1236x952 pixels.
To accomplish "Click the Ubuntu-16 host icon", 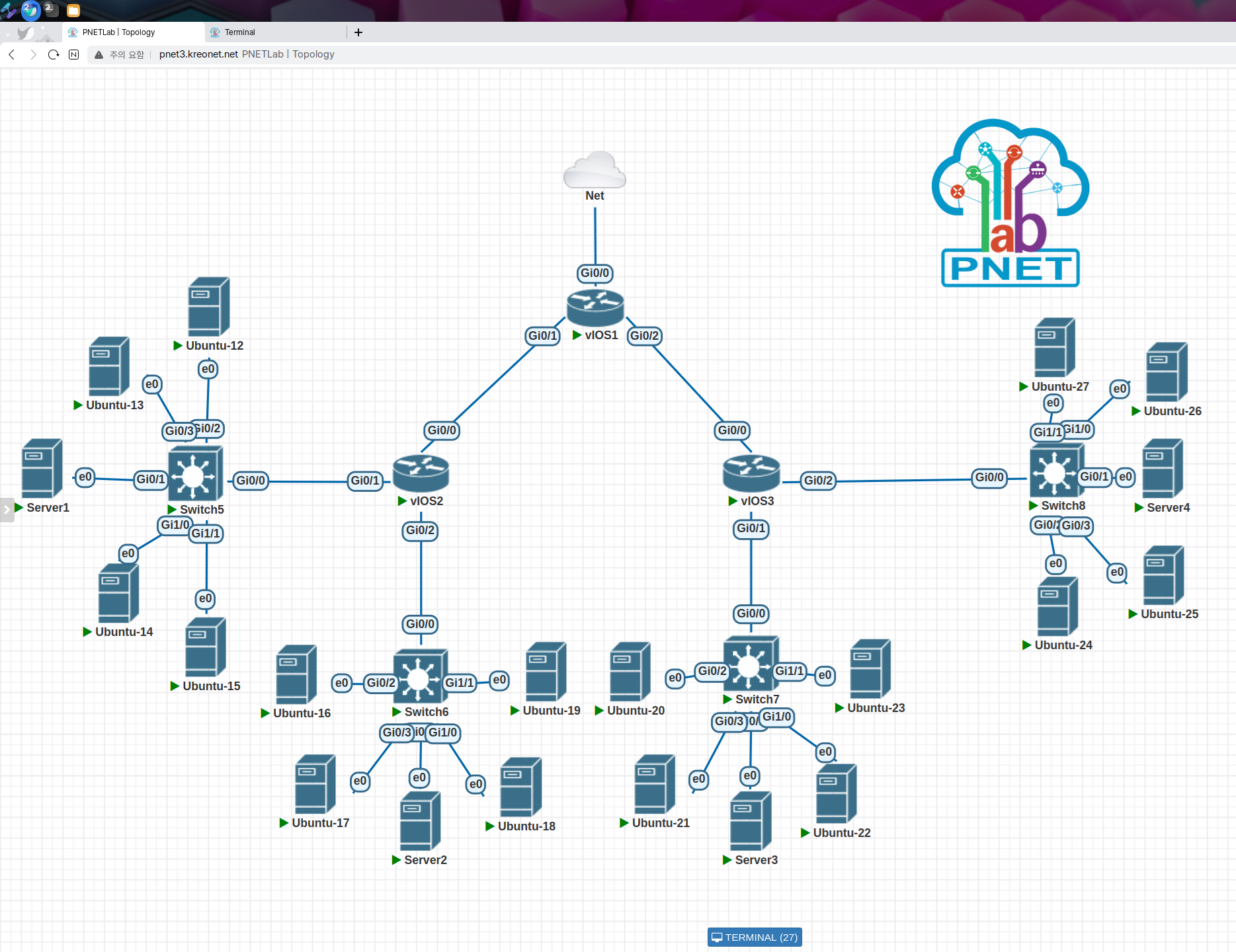I will [296, 674].
